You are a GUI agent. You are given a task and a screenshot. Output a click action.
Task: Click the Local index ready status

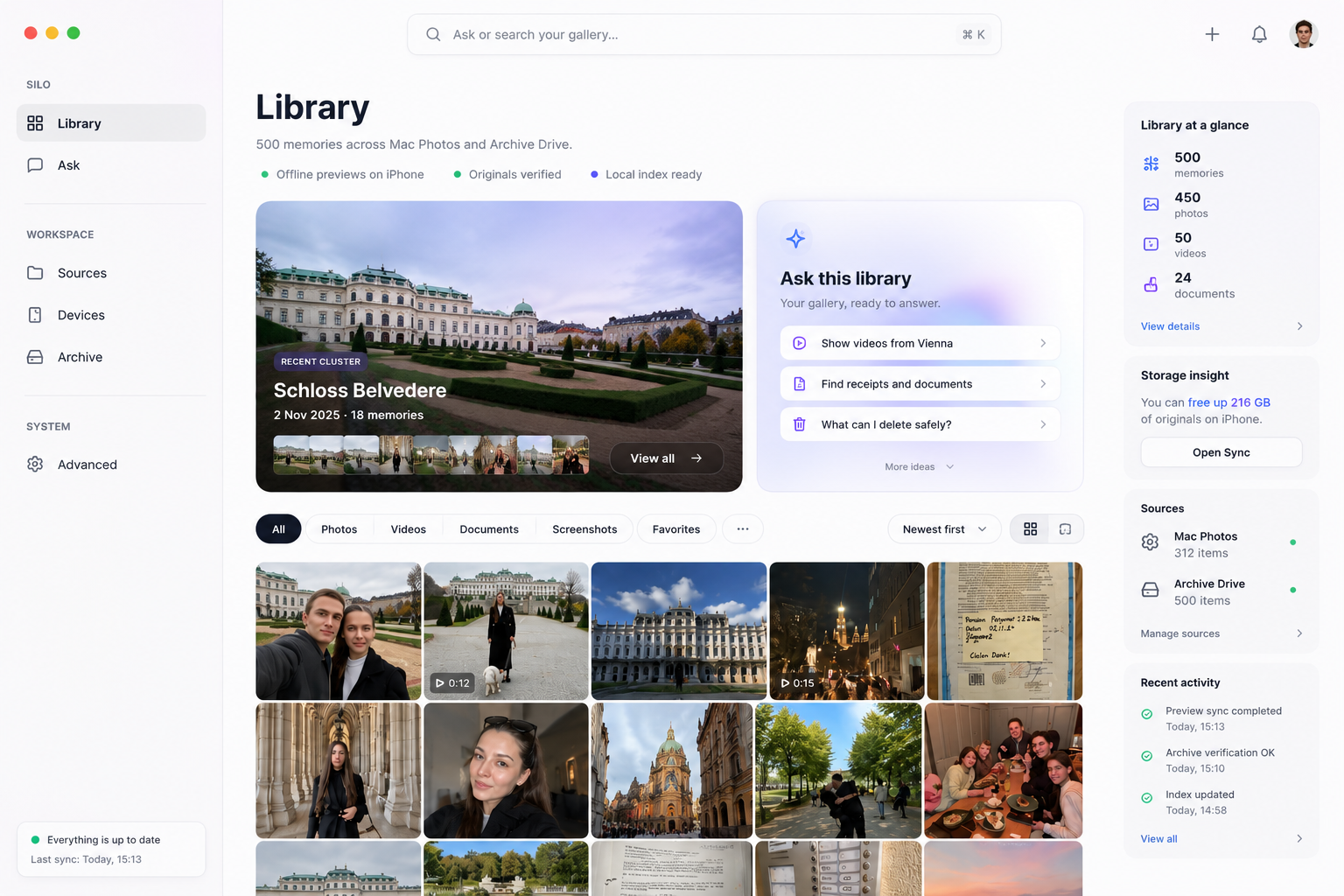(646, 174)
